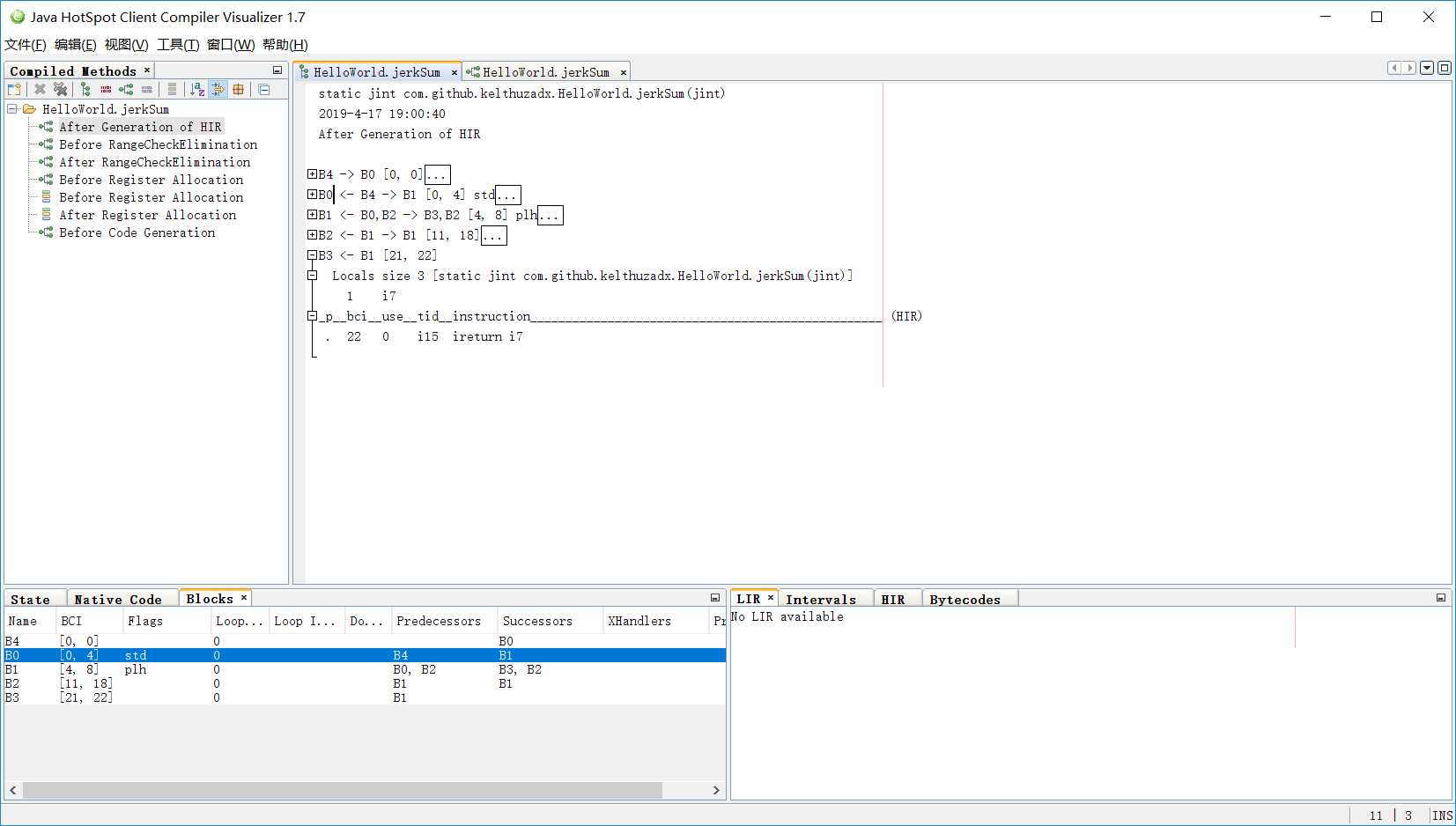Open the editor documents dropdown list

[1427, 68]
